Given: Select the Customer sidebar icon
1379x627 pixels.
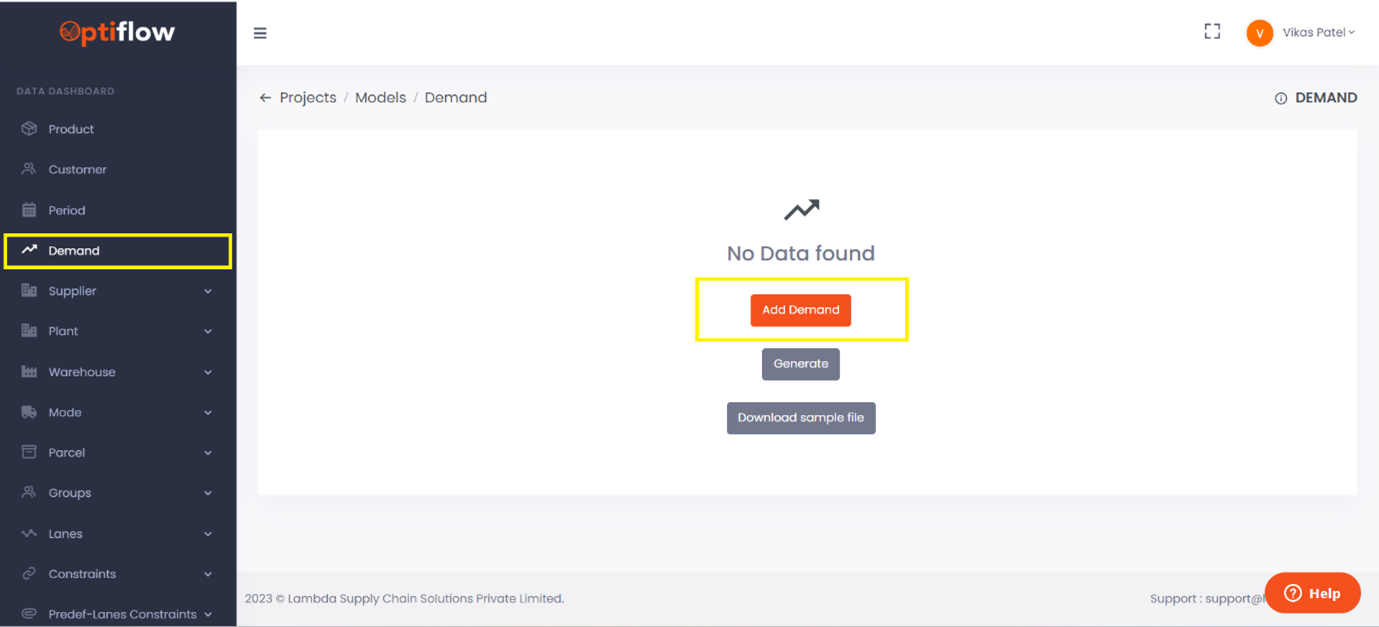Looking at the screenshot, I should tap(28, 169).
